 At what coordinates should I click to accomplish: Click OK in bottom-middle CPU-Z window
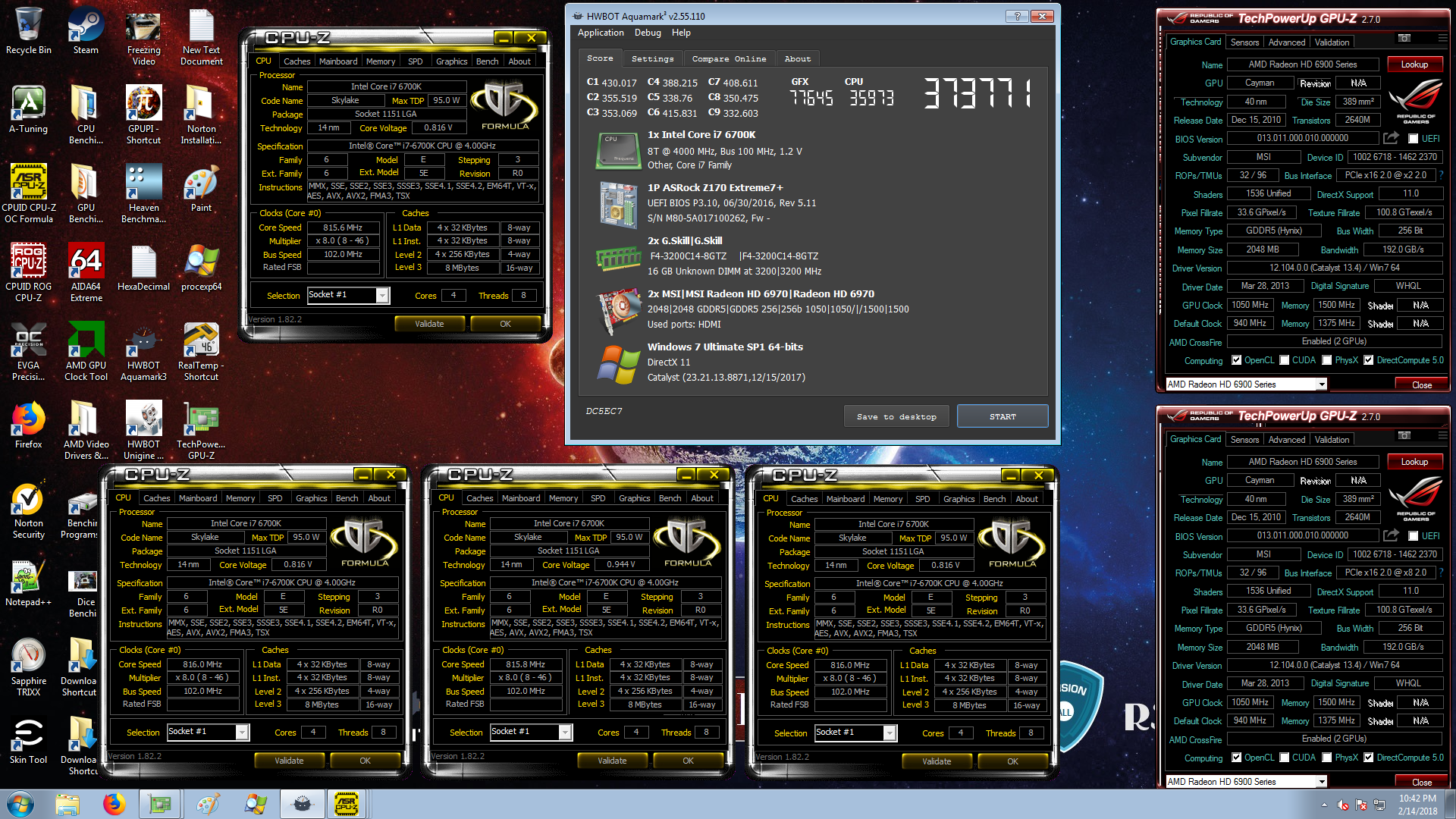[x=688, y=761]
